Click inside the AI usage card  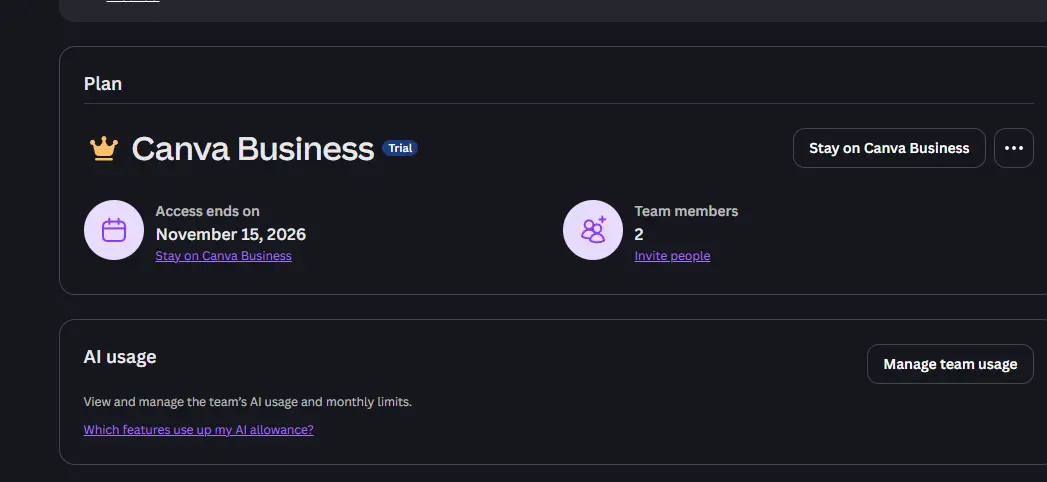click(553, 392)
